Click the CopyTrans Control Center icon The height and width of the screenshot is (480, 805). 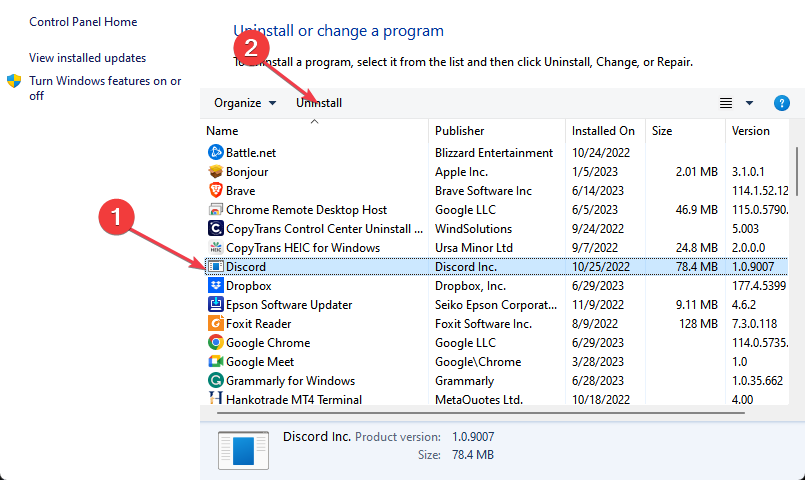click(215, 228)
